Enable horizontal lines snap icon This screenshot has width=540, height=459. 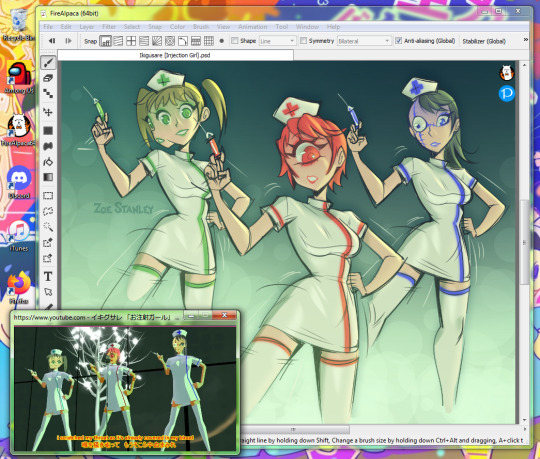144,41
